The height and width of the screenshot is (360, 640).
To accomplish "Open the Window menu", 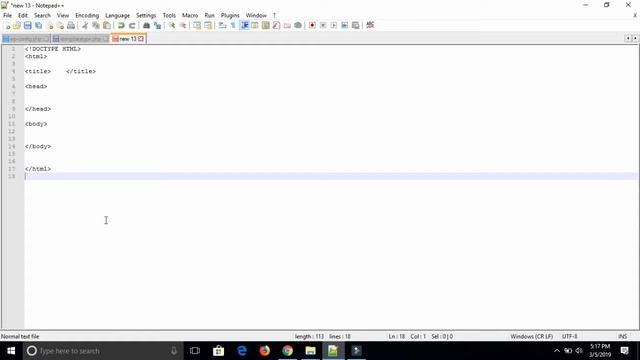I will pos(256,16).
